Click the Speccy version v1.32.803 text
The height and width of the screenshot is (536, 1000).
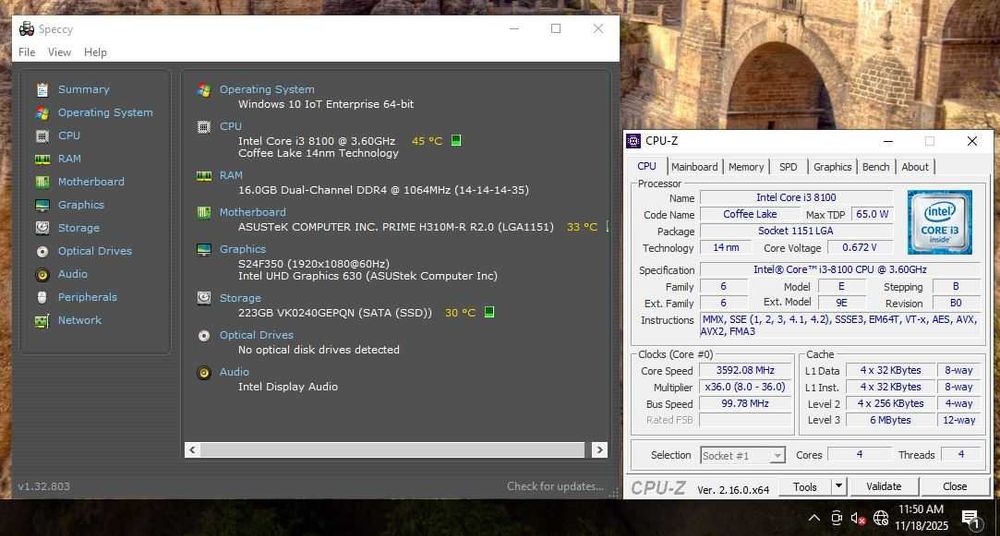tap(44, 486)
